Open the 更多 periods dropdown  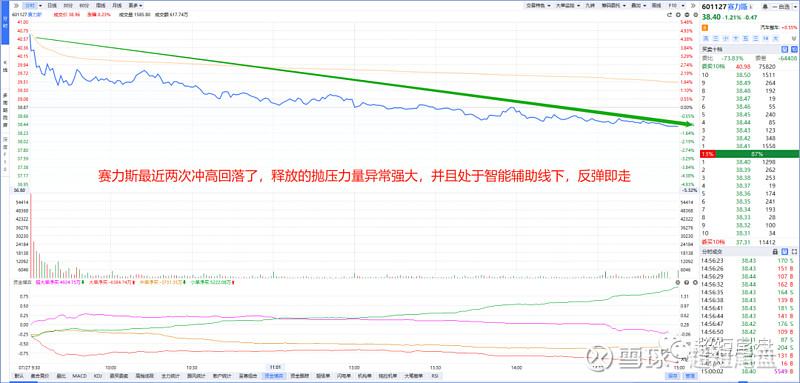pos(135,6)
